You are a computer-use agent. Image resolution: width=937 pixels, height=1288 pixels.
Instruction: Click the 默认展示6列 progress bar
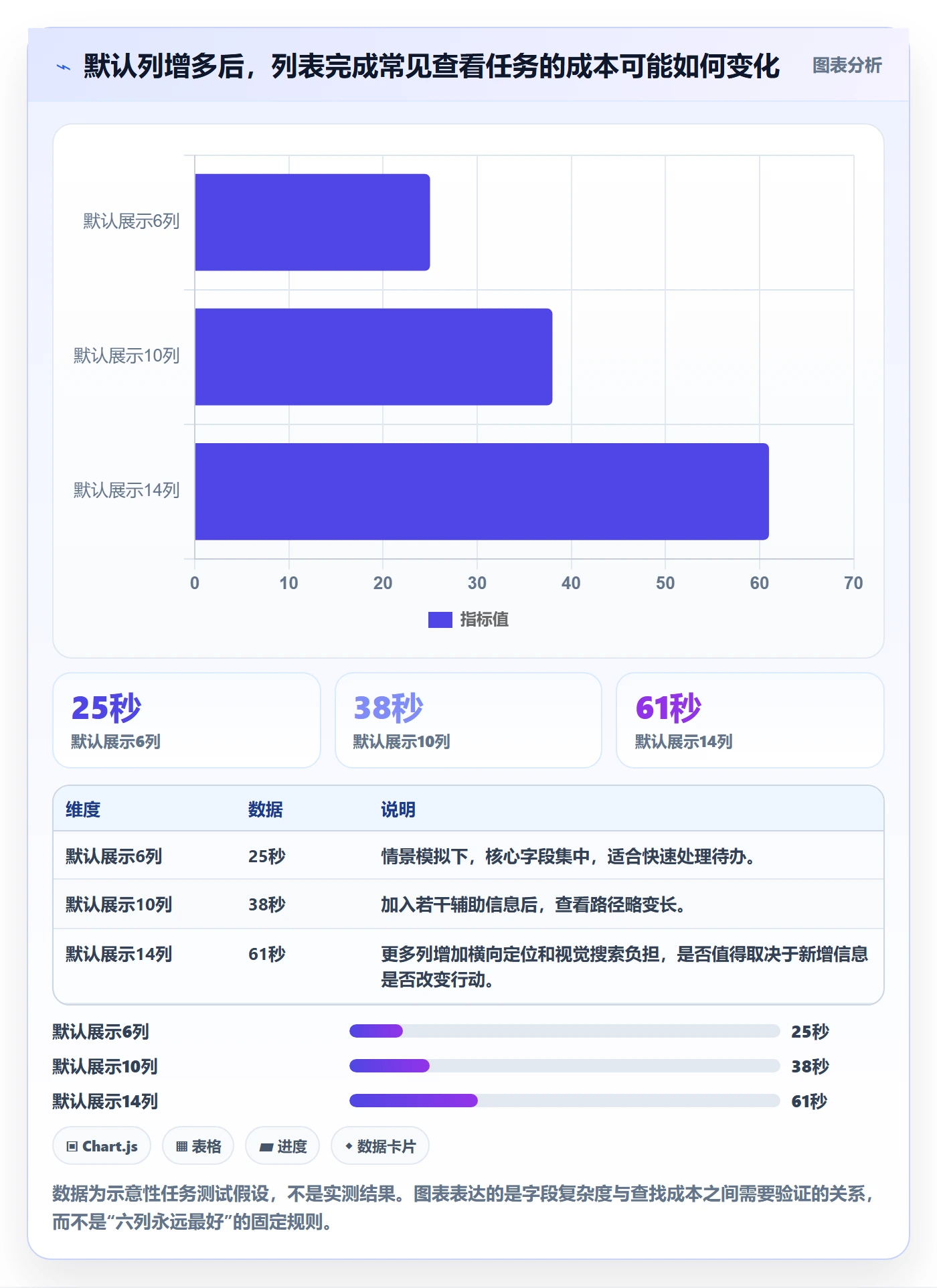click(x=565, y=1031)
